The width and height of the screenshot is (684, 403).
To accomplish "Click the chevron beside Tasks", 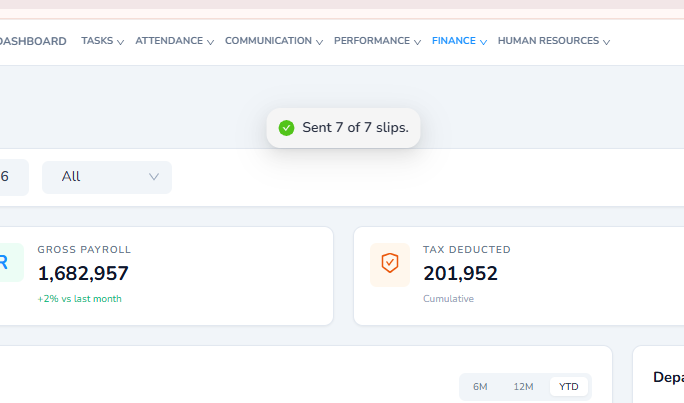I will [120, 42].
